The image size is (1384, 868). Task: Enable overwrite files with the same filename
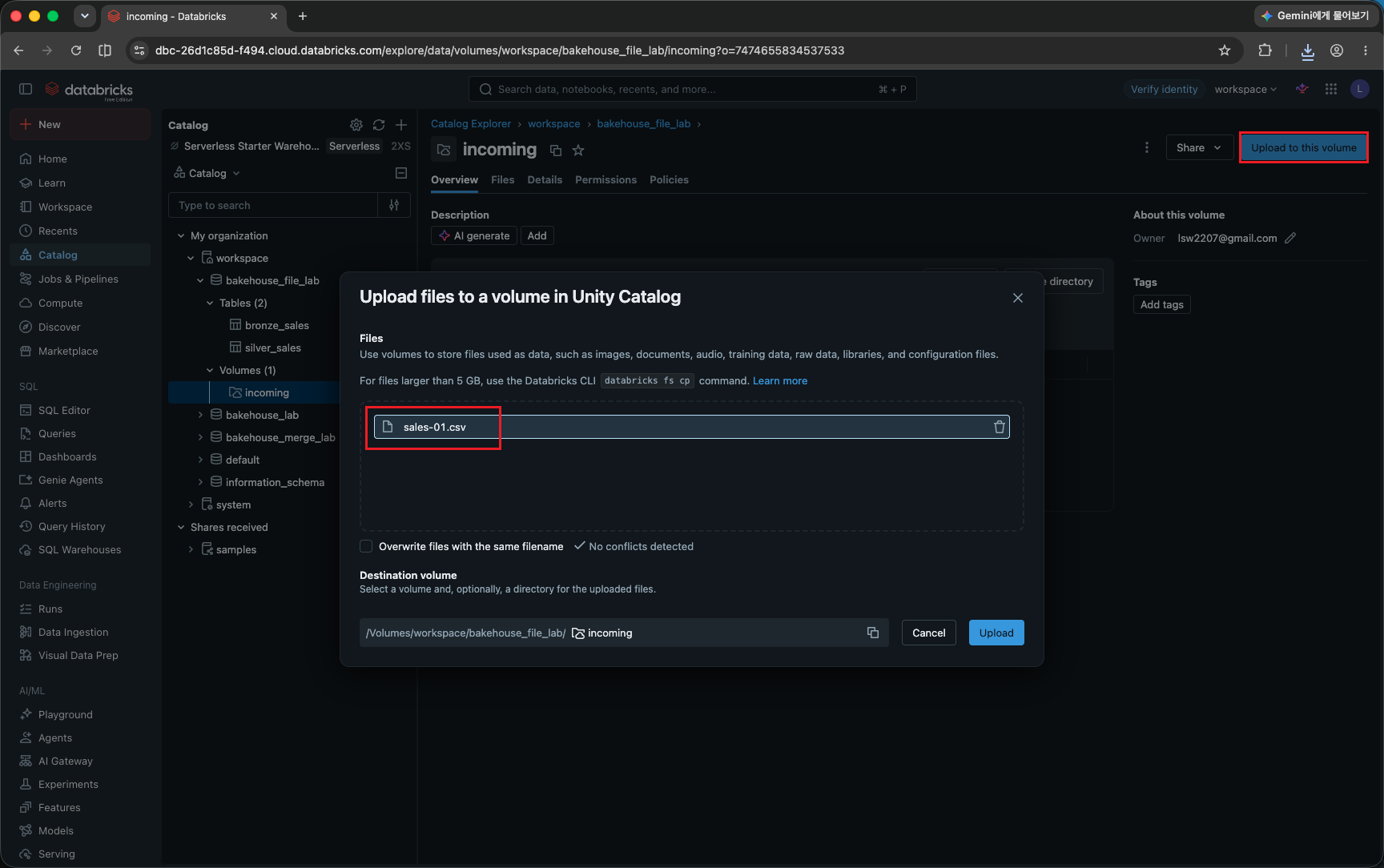click(366, 546)
